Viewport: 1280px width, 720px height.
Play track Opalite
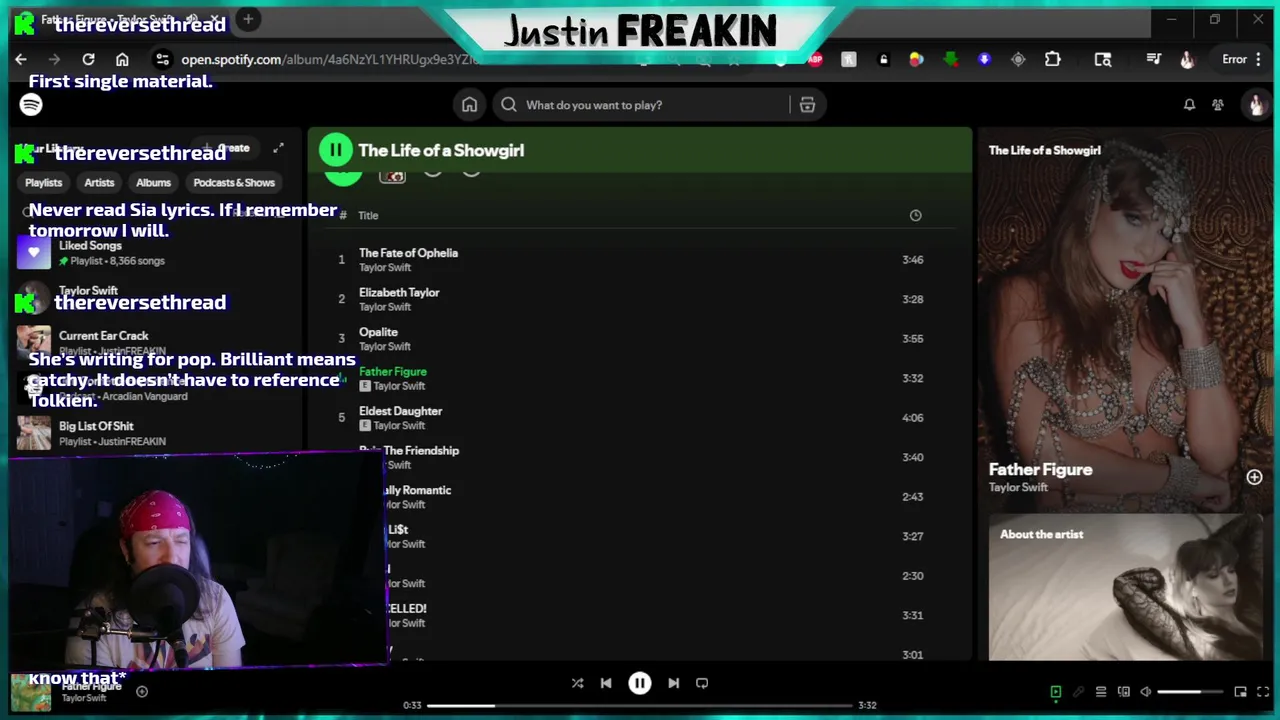[x=640, y=339]
